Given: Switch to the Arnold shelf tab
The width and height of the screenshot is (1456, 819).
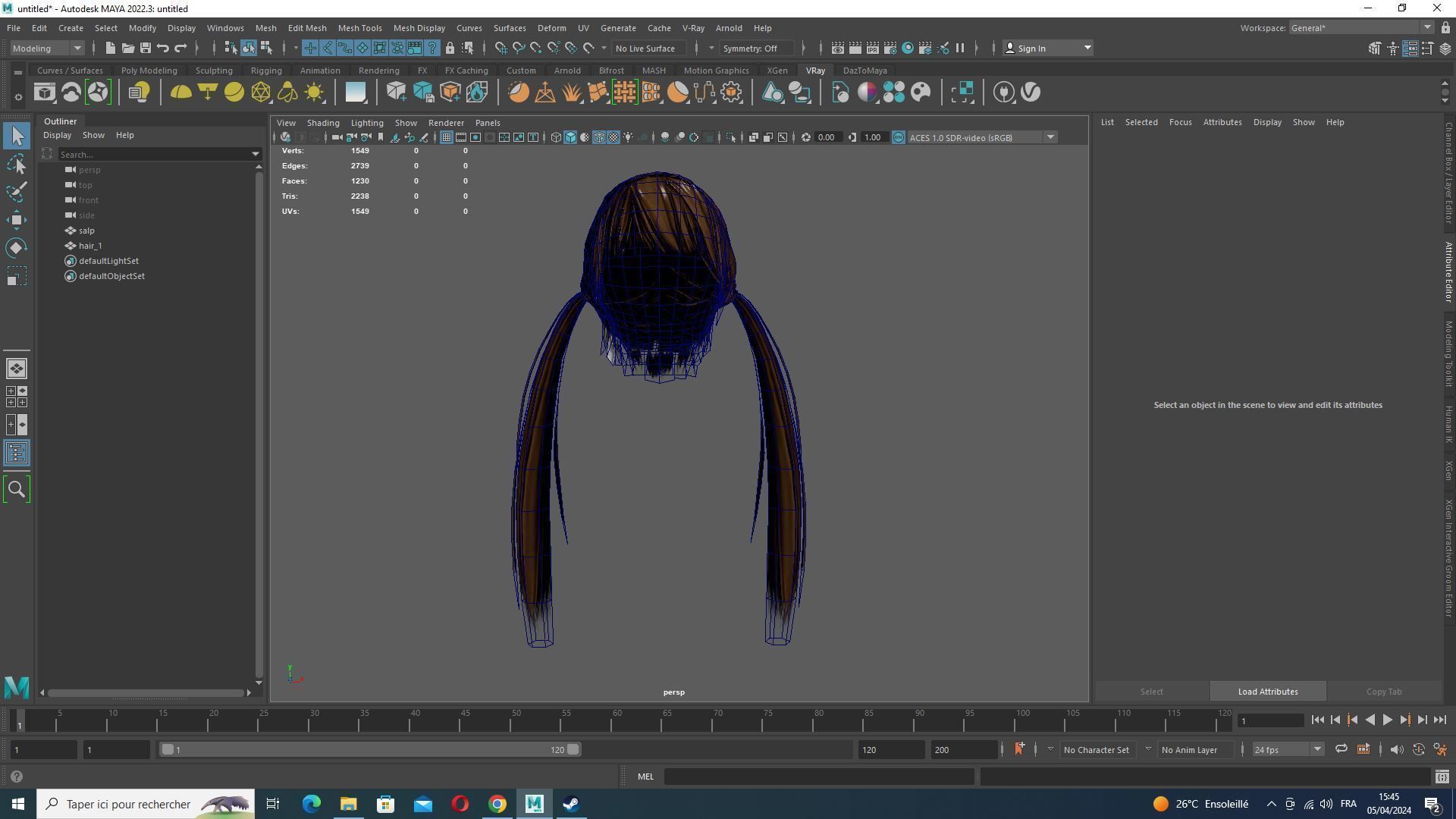Looking at the screenshot, I should tap(566, 71).
